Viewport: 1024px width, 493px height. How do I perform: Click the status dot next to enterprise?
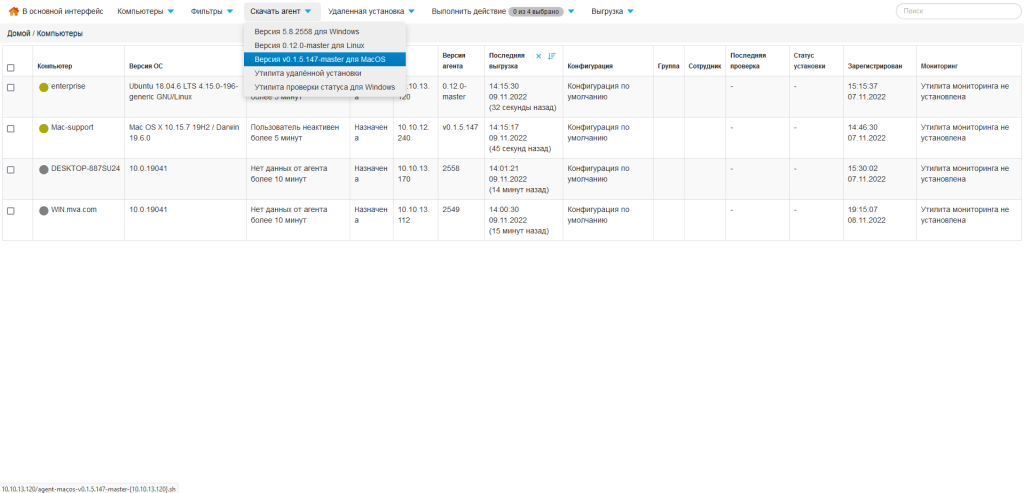coord(44,87)
